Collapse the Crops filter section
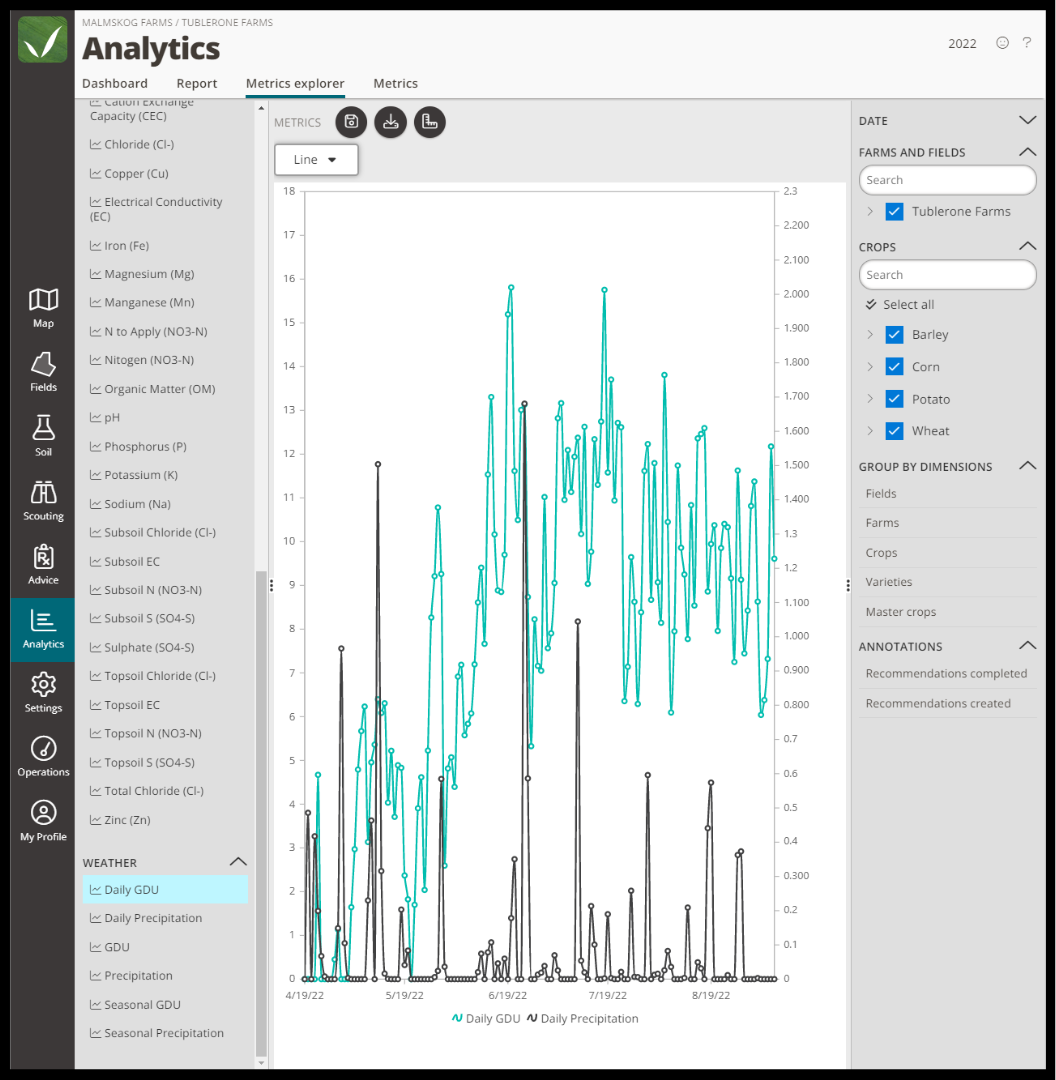This screenshot has height=1080, width=1056. [1027, 246]
